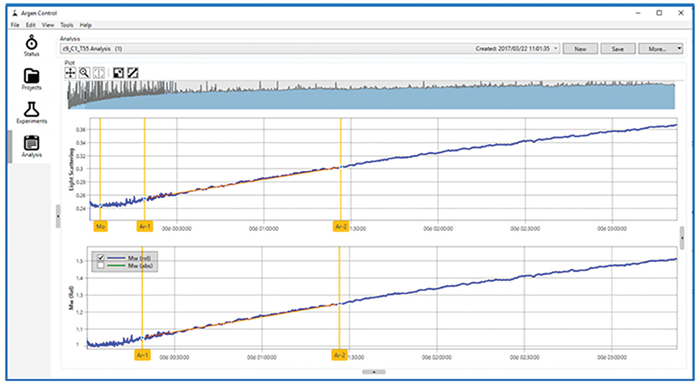
Task: Click the black-and-white square plot tool
Action: point(118,73)
